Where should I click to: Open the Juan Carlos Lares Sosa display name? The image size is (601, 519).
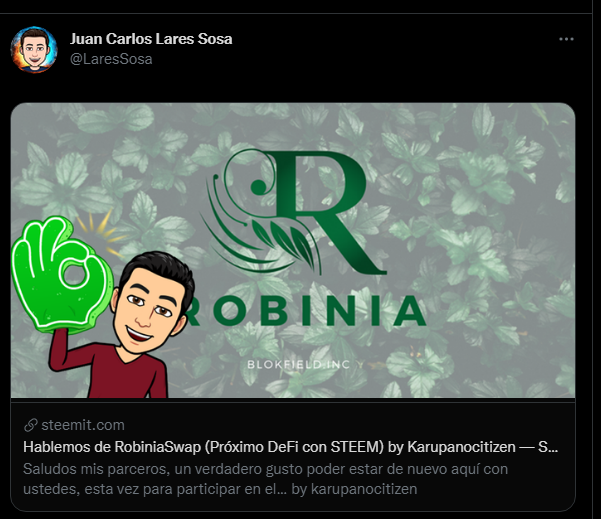click(x=151, y=39)
